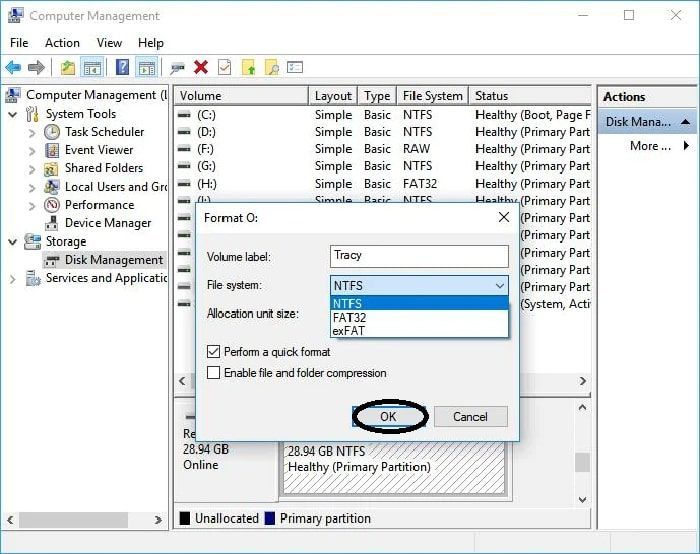Screen dimensions: 700x554
Task: Click the Volume label input field
Action: pyautogui.click(x=419, y=256)
